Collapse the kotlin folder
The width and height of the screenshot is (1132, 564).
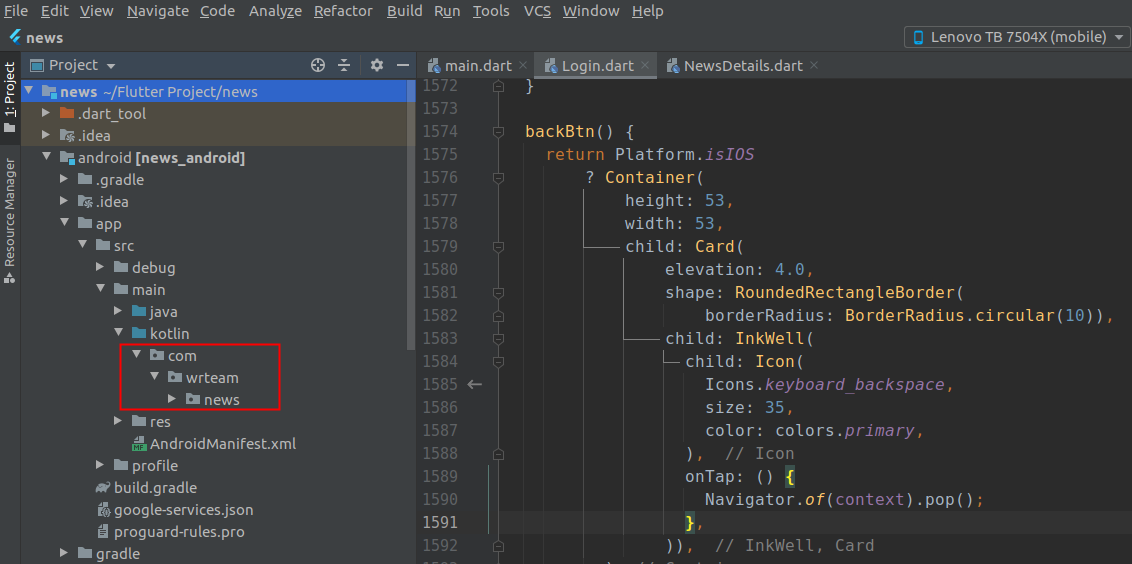119,334
